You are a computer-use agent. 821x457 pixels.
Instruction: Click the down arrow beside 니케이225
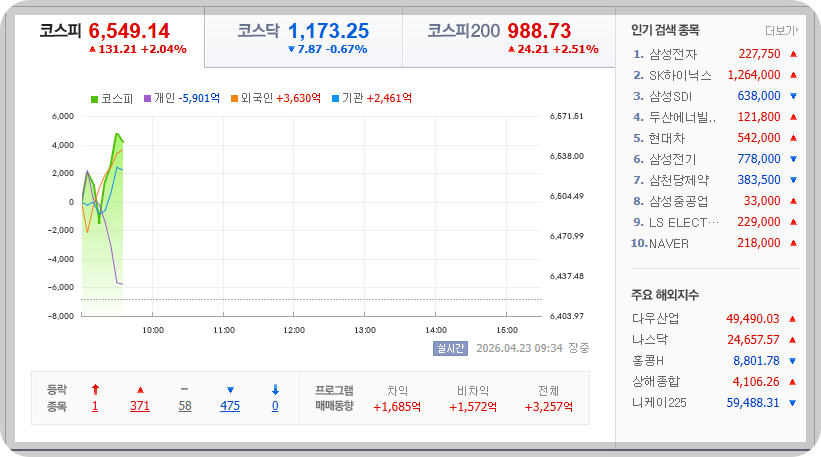[x=793, y=403]
